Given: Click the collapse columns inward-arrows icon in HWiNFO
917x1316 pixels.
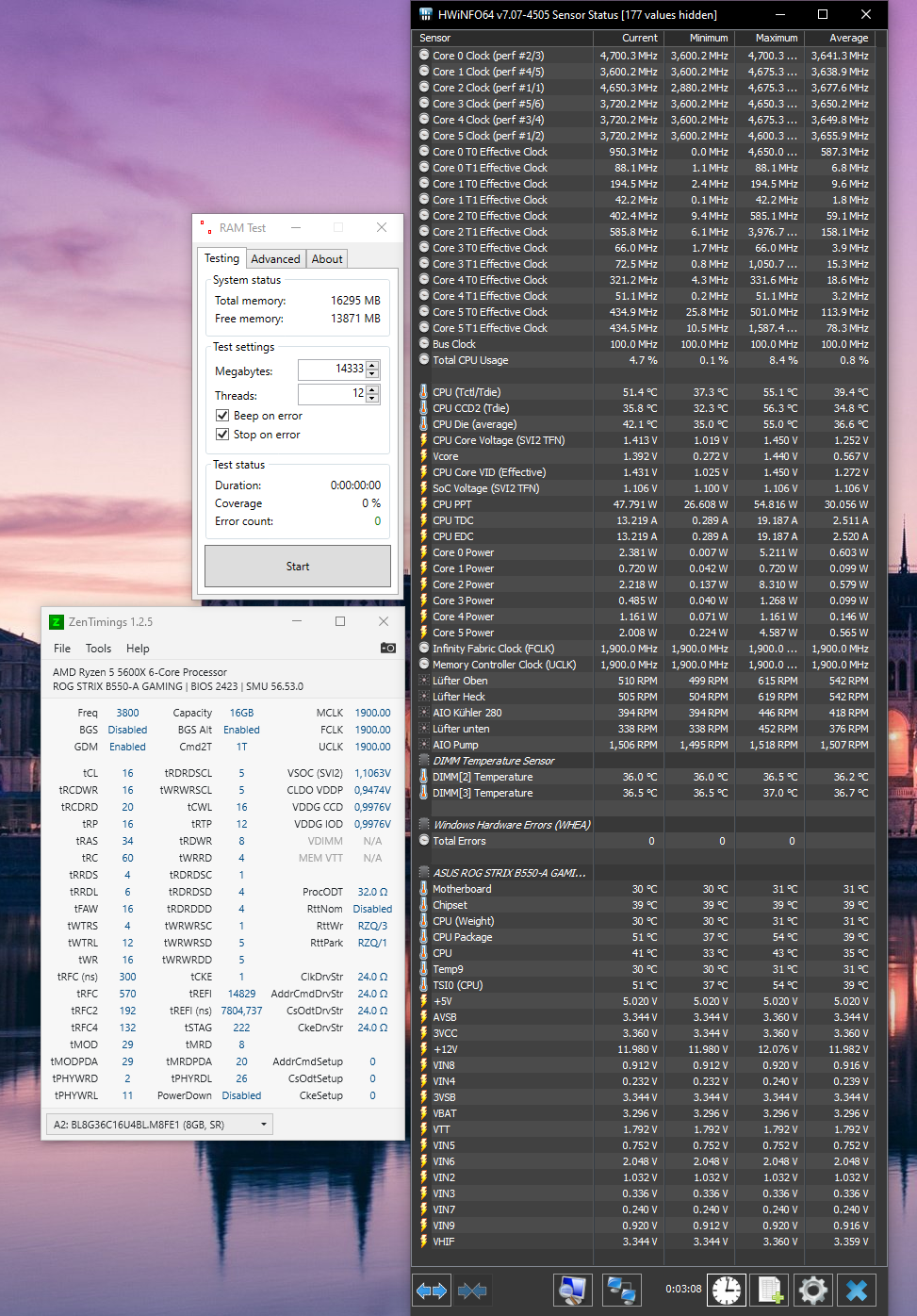Looking at the screenshot, I should click(x=472, y=1291).
